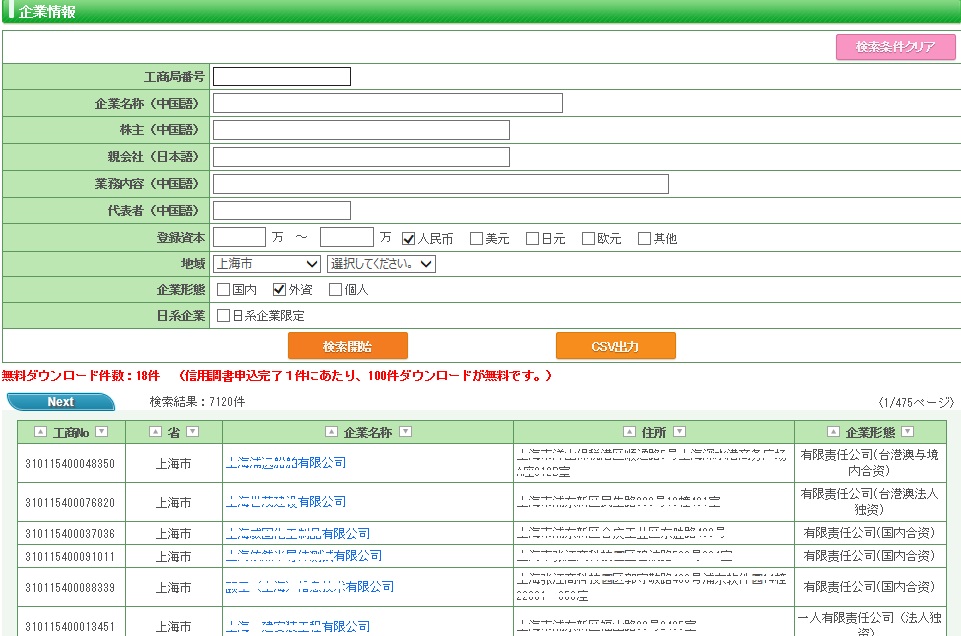Focus the 工商局番号 input field
The height and width of the screenshot is (636, 961).
[x=282, y=77]
